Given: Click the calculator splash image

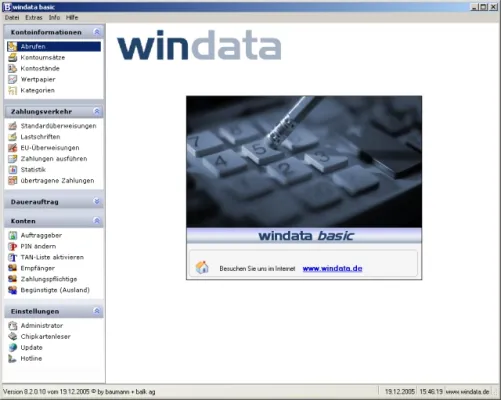Looking at the screenshot, I should tap(304, 162).
